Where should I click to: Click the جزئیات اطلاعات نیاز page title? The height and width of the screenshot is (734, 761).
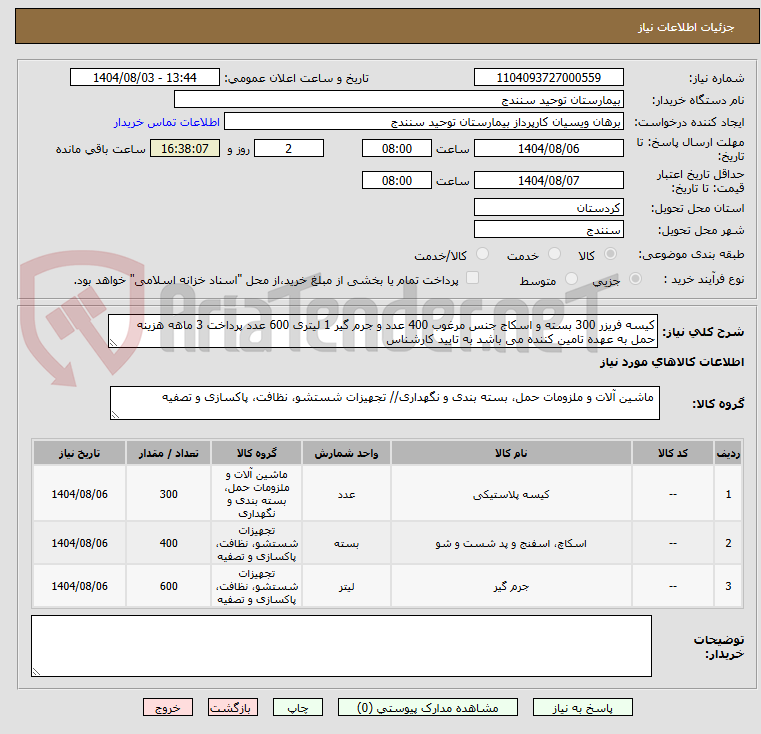(686, 27)
